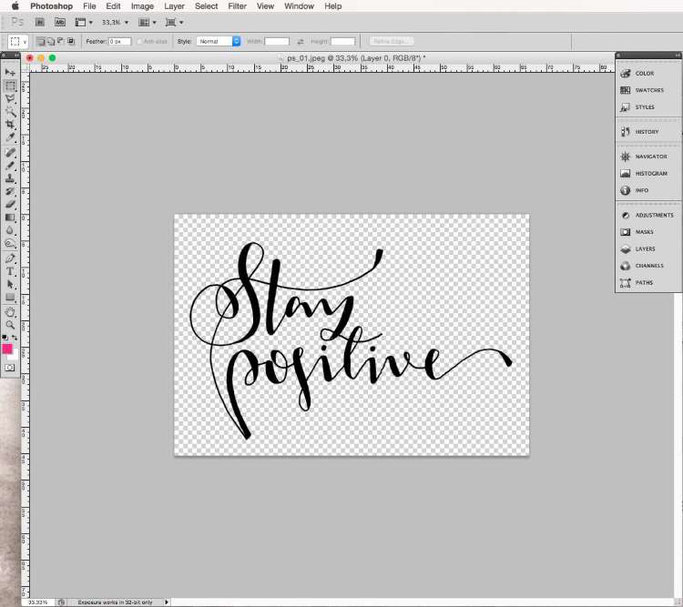Open the Image menu
Screen dimensions: 683x607
tap(142, 6)
